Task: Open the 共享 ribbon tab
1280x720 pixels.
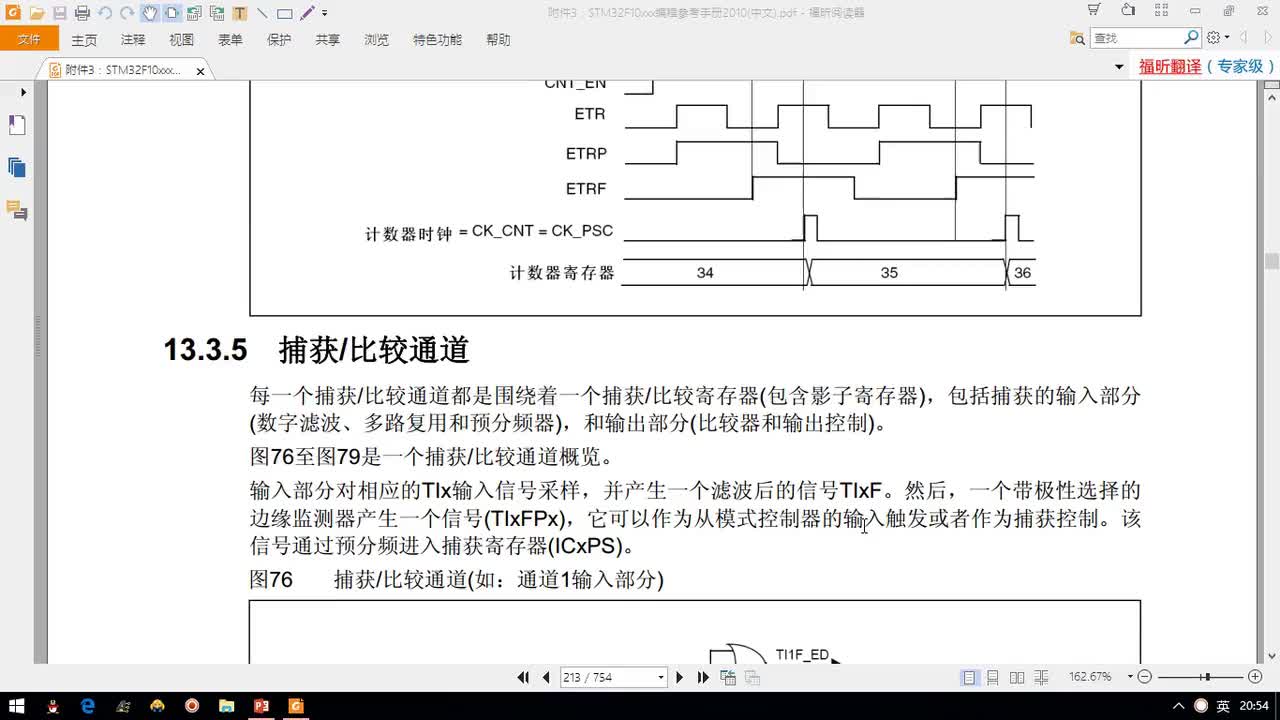Action: point(328,40)
